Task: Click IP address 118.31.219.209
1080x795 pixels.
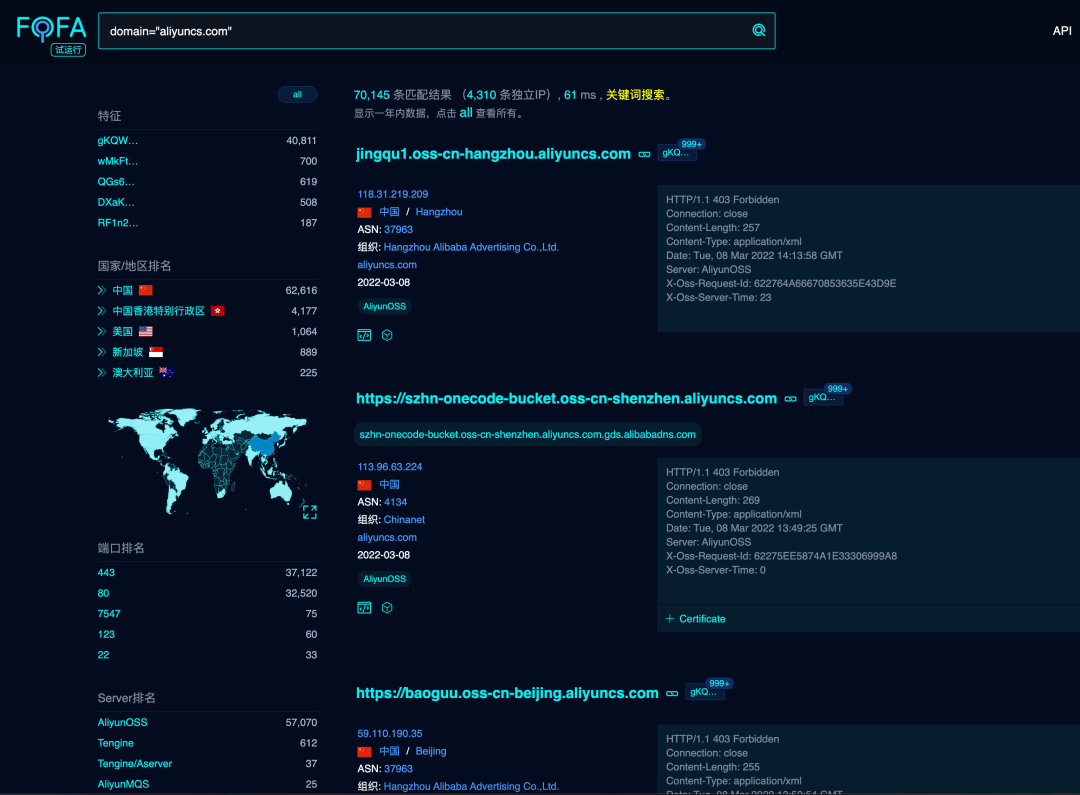Action: point(393,194)
